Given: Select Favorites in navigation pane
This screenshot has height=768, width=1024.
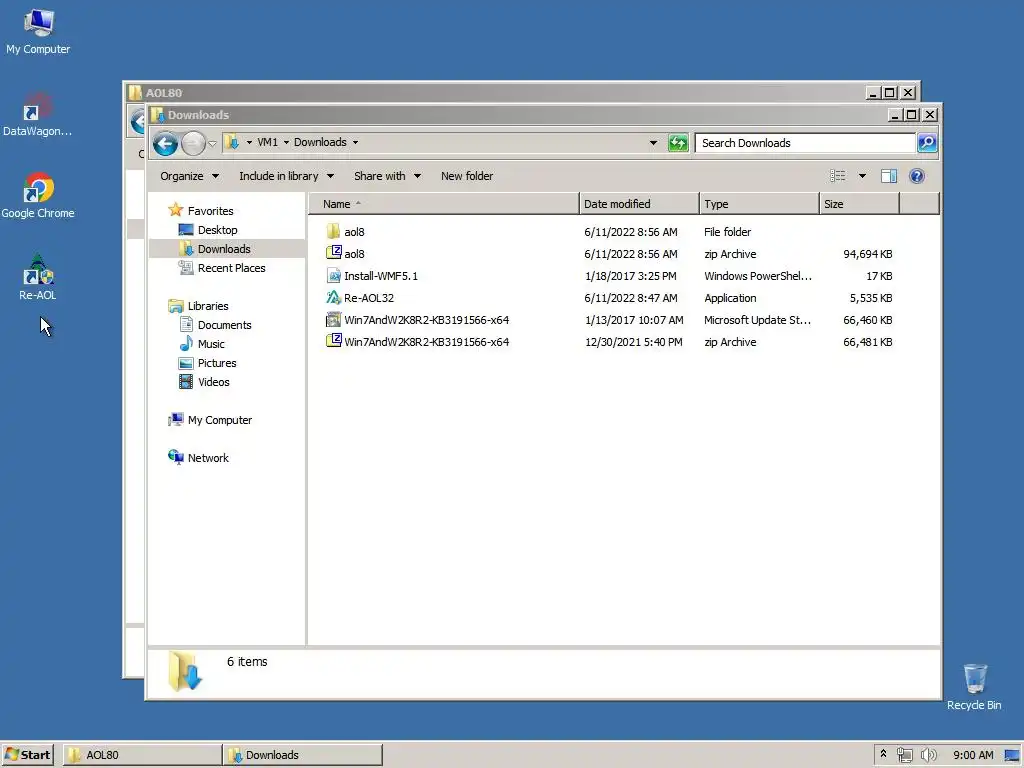Looking at the screenshot, I should [200, 210].
